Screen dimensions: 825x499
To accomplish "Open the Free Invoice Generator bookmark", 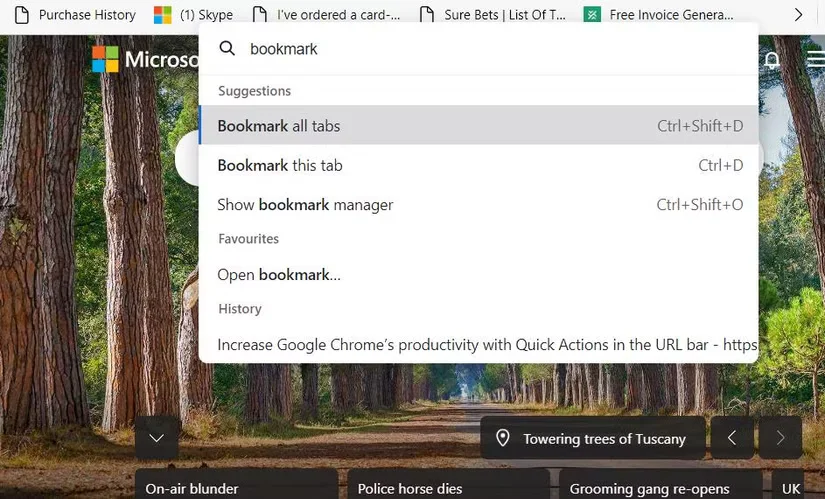I will click(659, 15).
